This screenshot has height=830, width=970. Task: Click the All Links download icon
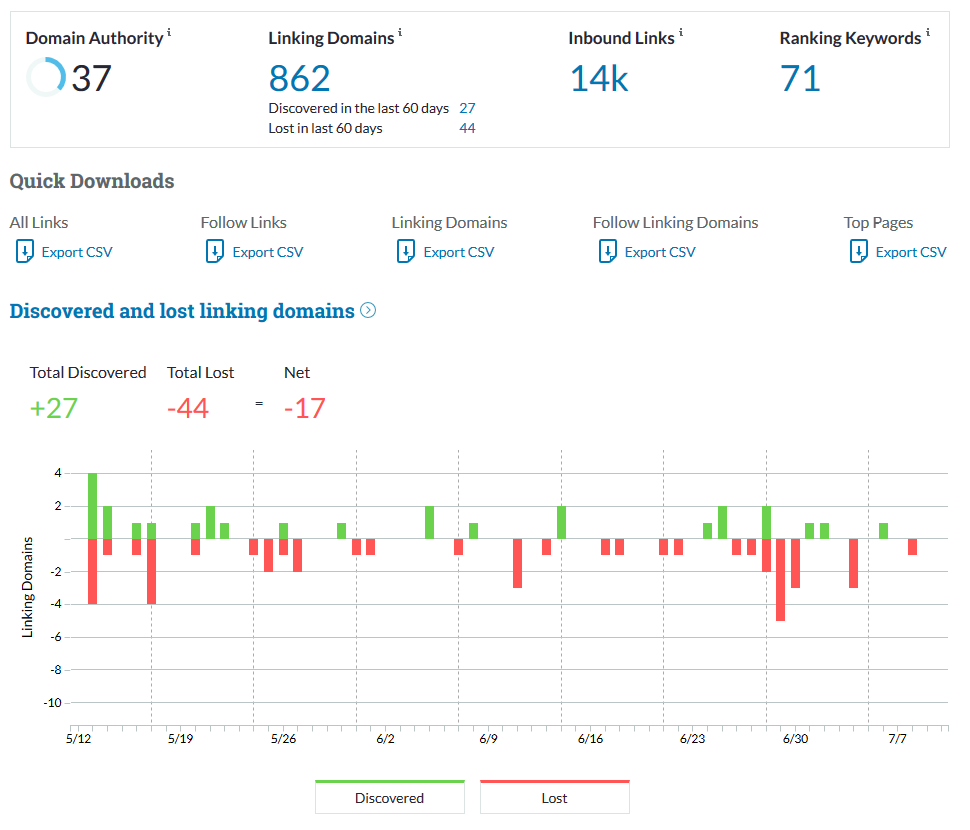(25, 252)
